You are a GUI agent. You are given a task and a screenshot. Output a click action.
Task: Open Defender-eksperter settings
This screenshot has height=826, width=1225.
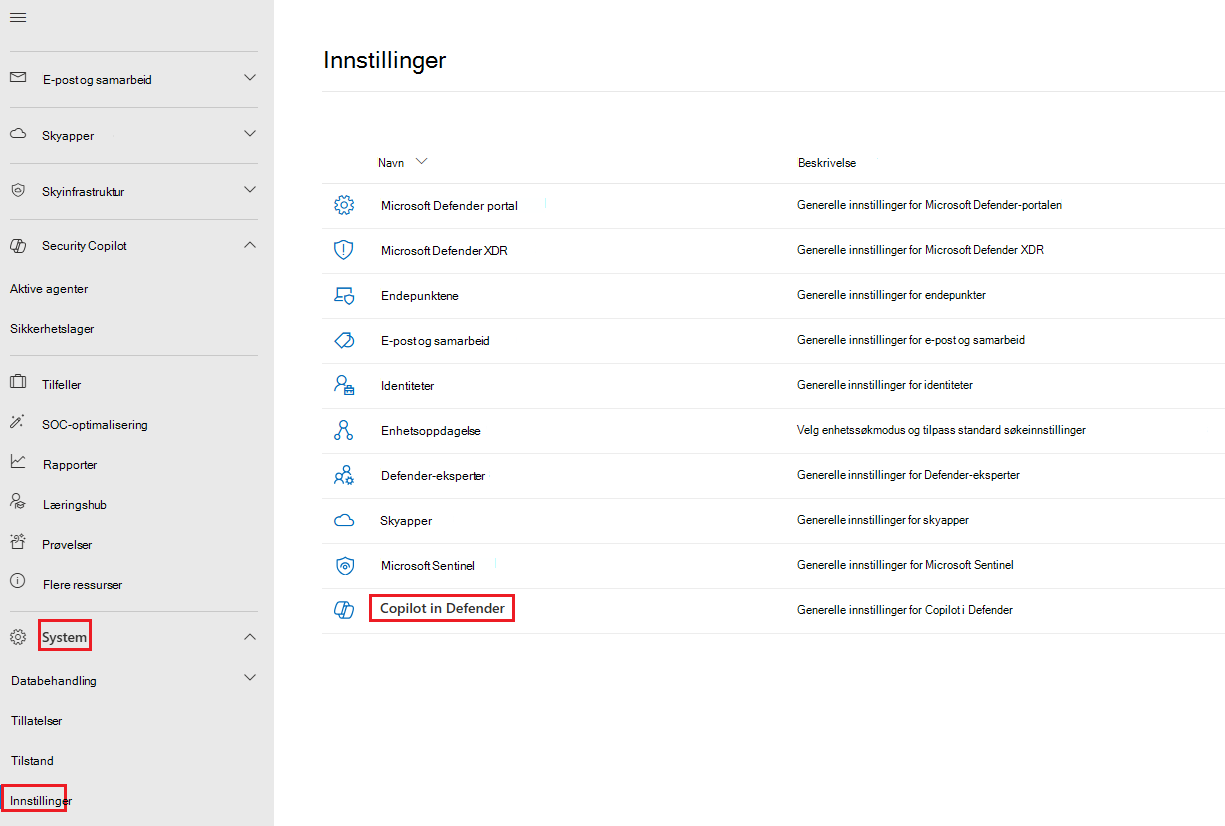point(433,476)
